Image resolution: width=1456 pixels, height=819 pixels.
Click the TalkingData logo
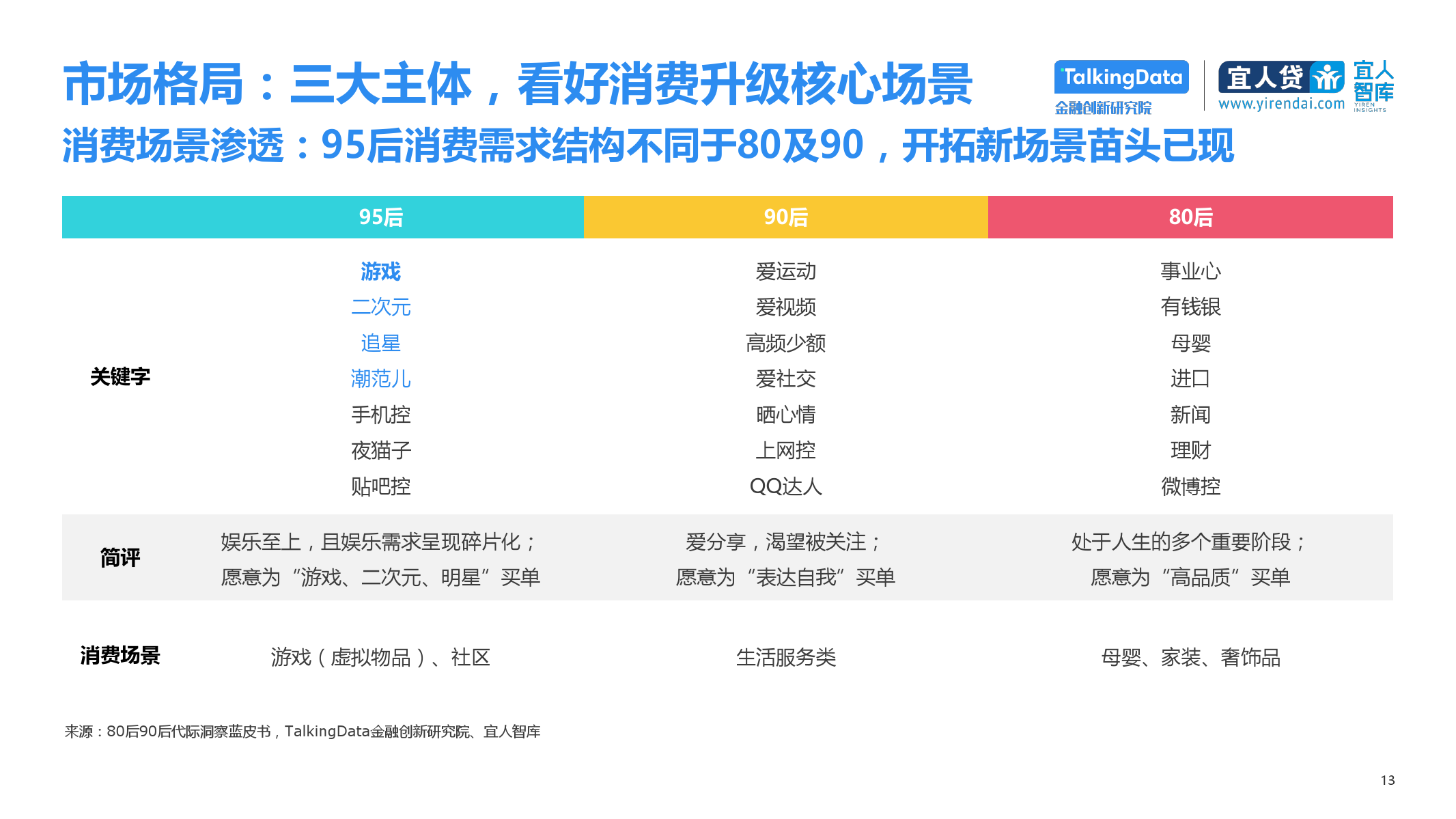1121,77
